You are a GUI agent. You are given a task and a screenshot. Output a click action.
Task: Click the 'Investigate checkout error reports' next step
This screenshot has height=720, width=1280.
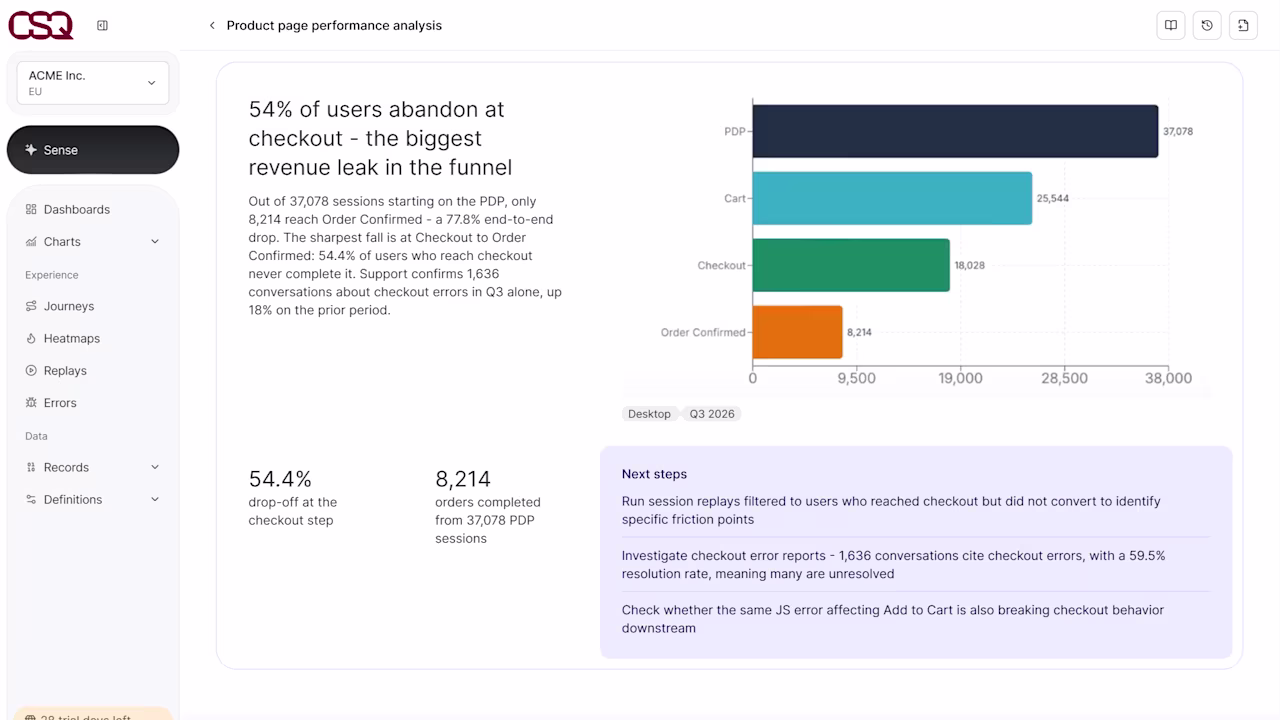(x=893, y=565)
